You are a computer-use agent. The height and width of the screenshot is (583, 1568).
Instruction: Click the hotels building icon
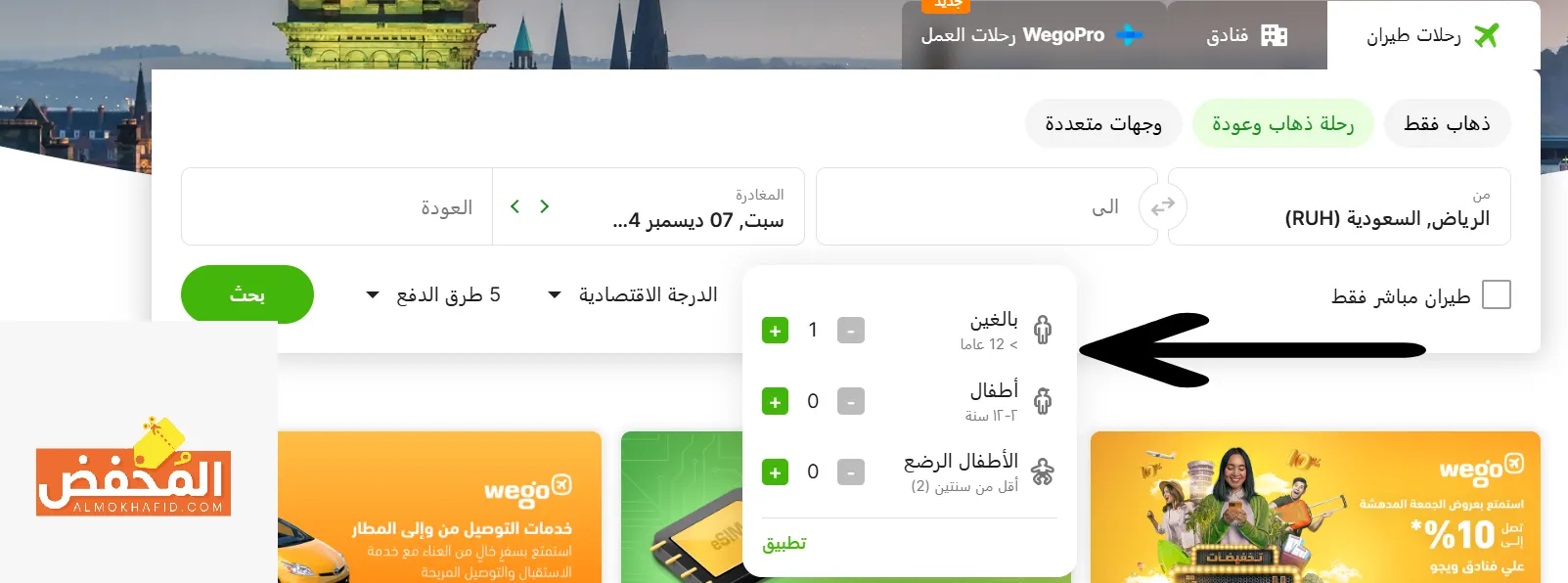[x=1275, y=35]
